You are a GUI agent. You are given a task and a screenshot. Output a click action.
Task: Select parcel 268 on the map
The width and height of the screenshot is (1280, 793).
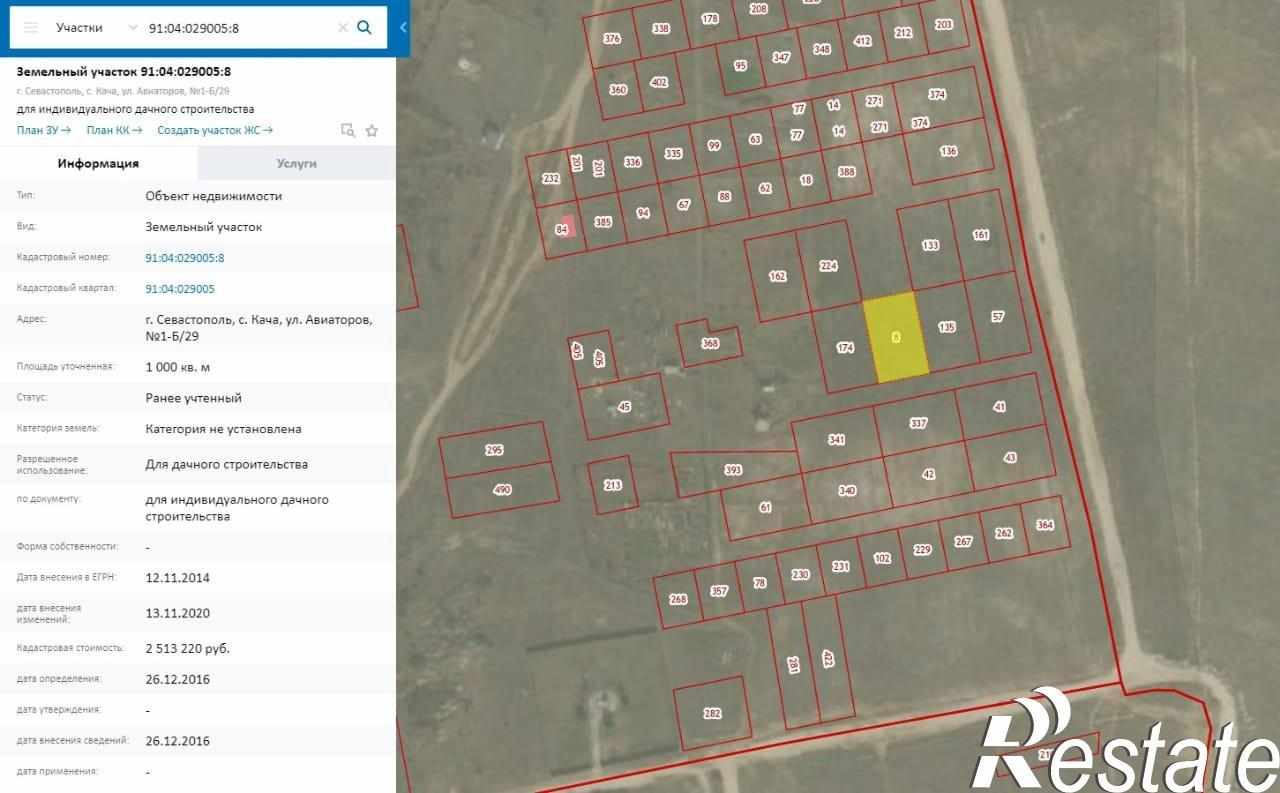coord(678,599)
